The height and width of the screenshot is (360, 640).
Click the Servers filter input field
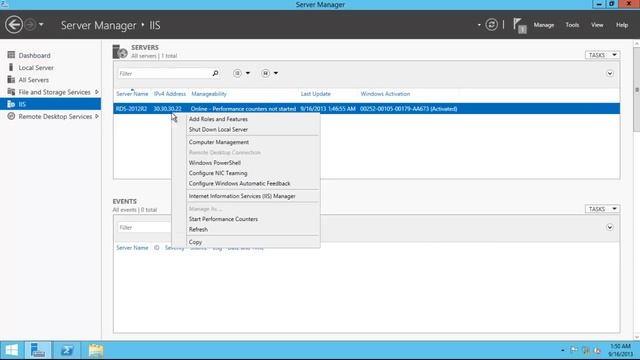(x=164, y=73)
